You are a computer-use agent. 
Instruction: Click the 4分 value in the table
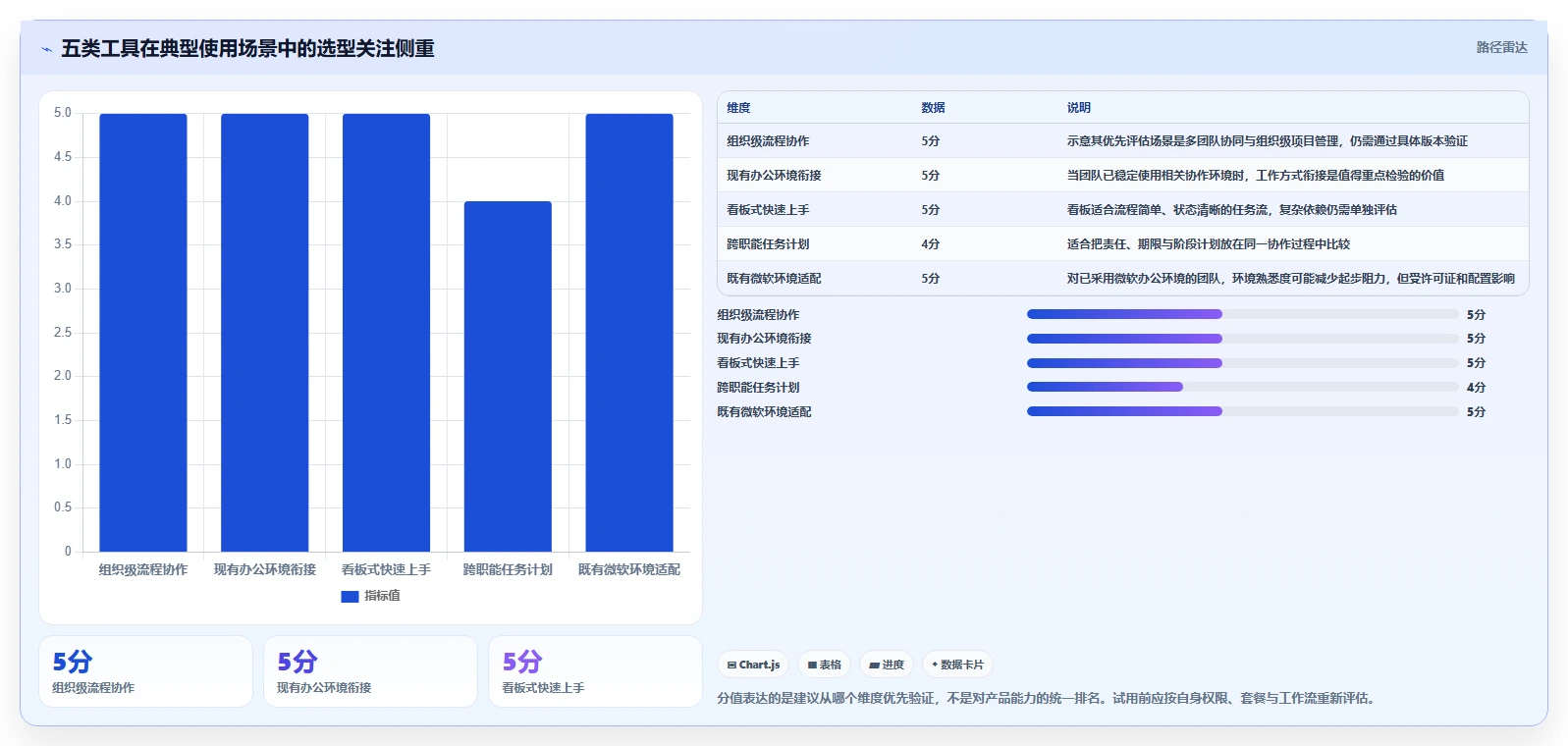coord(930,244)
